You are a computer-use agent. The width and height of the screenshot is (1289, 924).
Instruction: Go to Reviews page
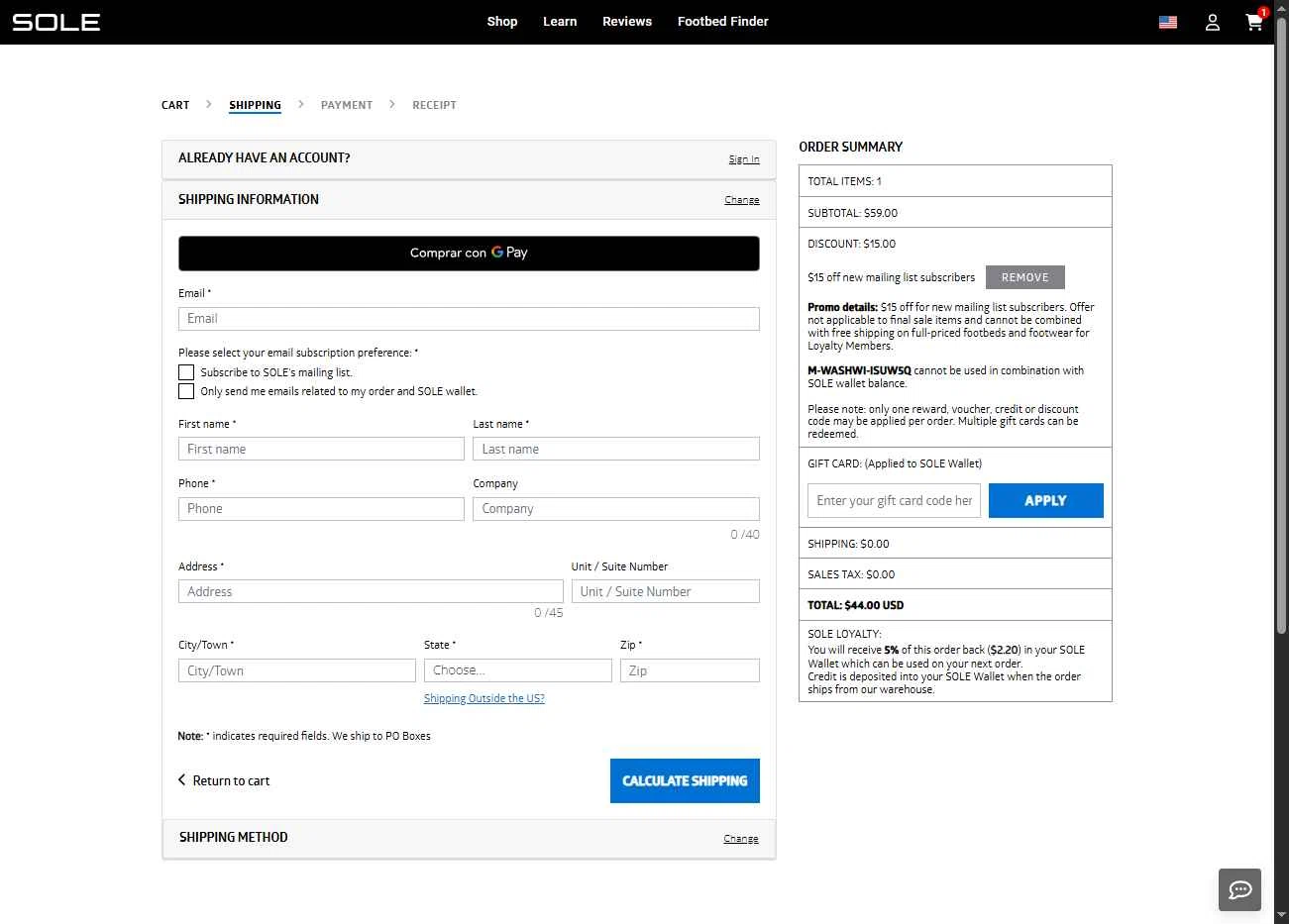tap(627, 22)
